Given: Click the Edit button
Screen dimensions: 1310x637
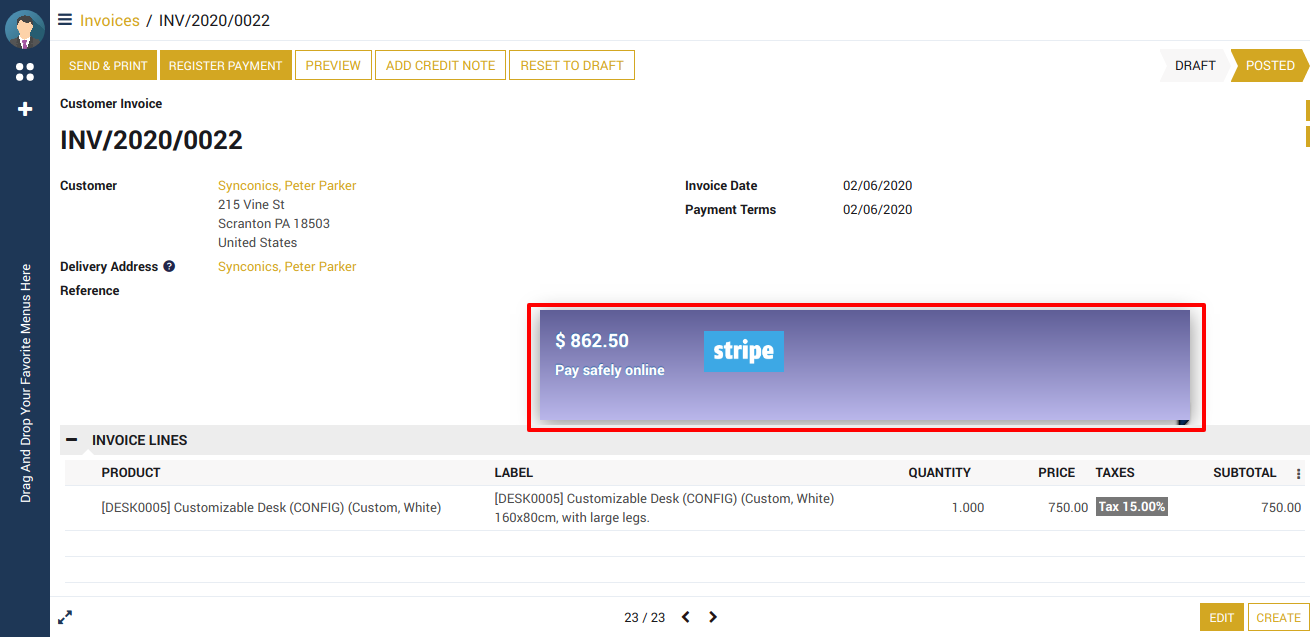Looking at the screenshot, I should [x=1221, y=618].
